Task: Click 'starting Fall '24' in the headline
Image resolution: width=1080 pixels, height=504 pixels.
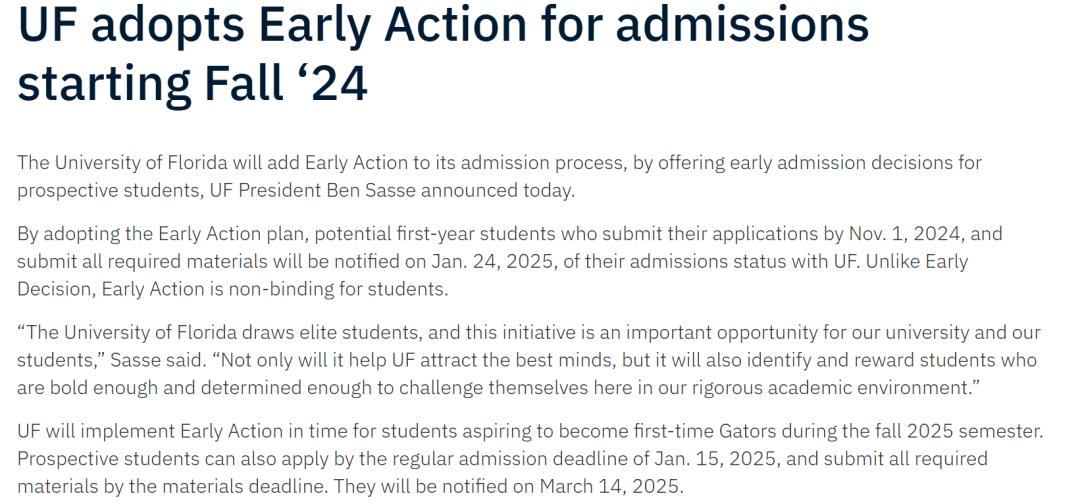Action: coord(193,84)
